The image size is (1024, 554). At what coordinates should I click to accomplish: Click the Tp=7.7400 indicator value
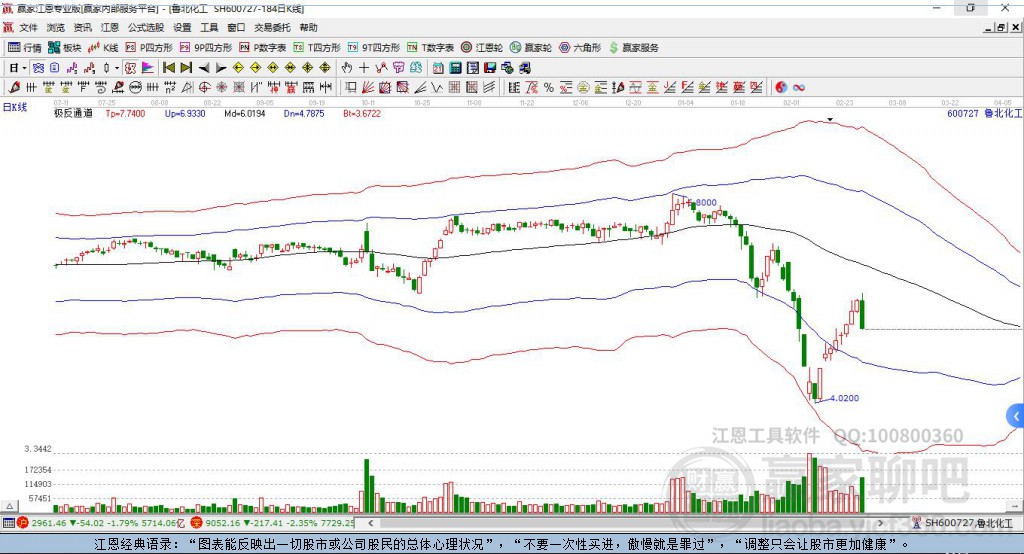(125, 113)
